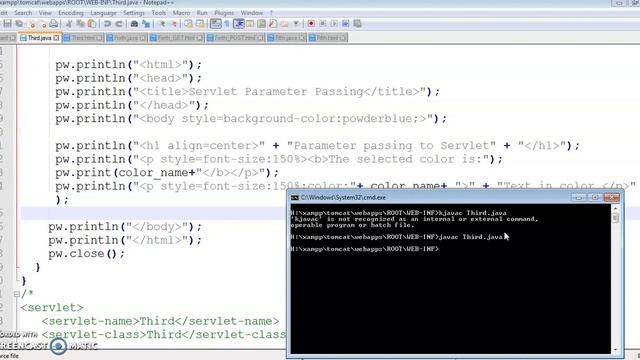Open the Plugins menu
640x360 pixels.
224,13
